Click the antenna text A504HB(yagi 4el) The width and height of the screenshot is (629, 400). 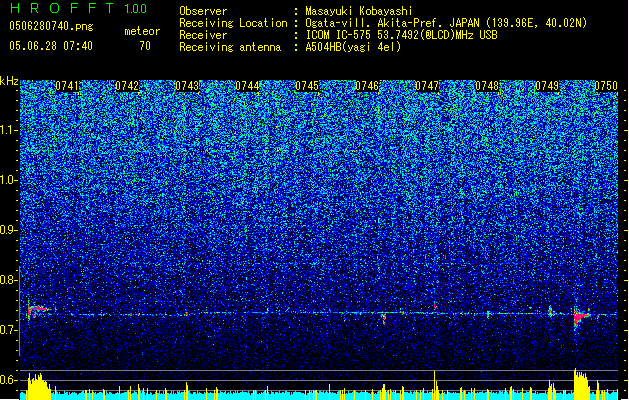coord(353,47)
